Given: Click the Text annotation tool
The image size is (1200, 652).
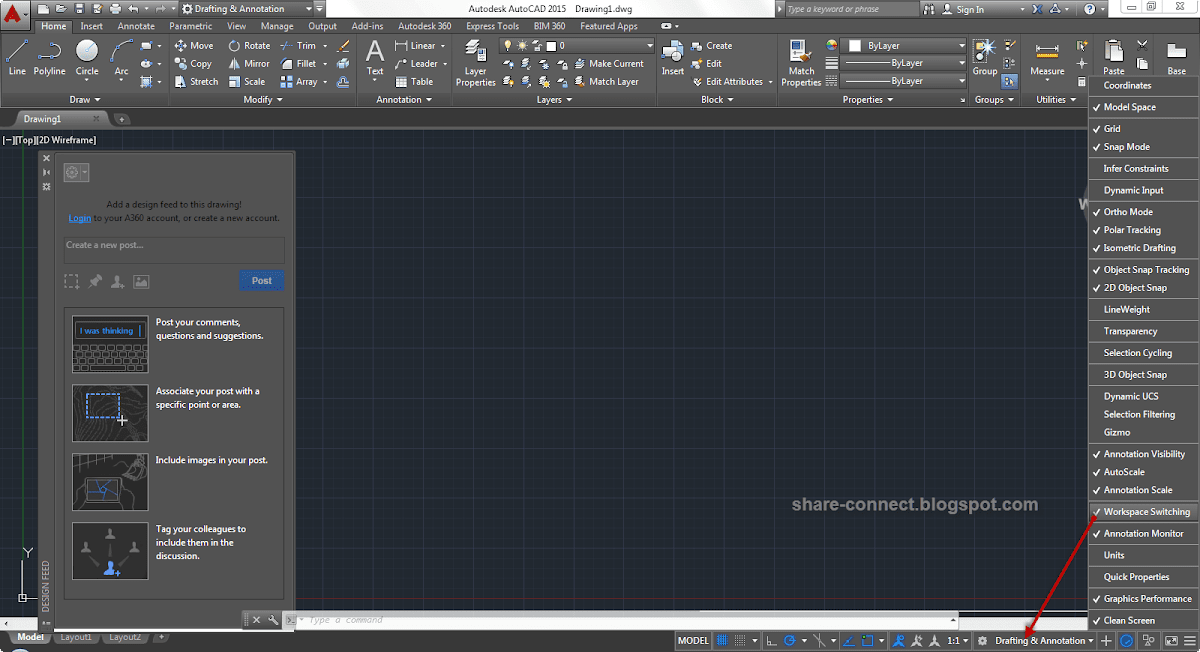Looking at the screenshot, I should point(375,58).
